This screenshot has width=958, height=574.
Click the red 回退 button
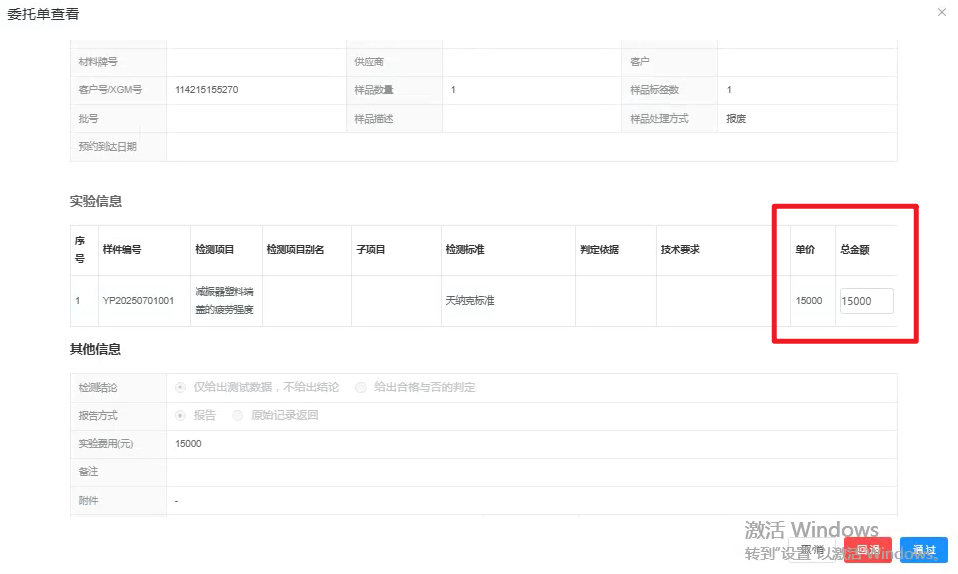pyautogui.click(x=868, y=550)
